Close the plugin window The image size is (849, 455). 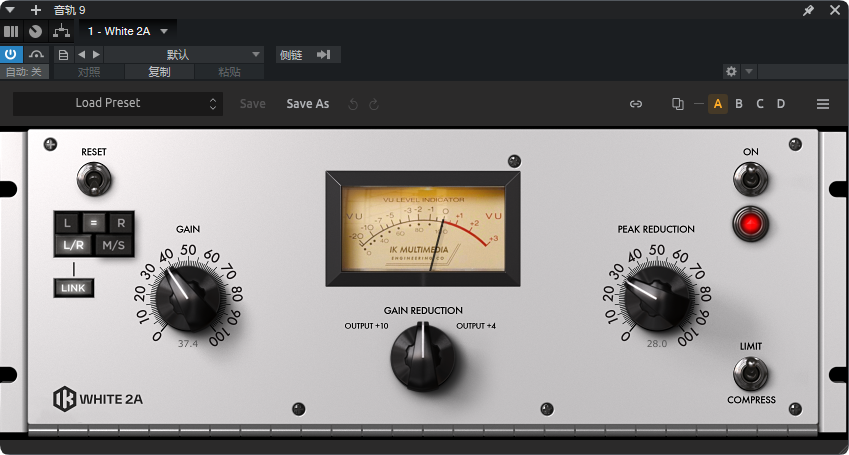click(x=834, y=10)
